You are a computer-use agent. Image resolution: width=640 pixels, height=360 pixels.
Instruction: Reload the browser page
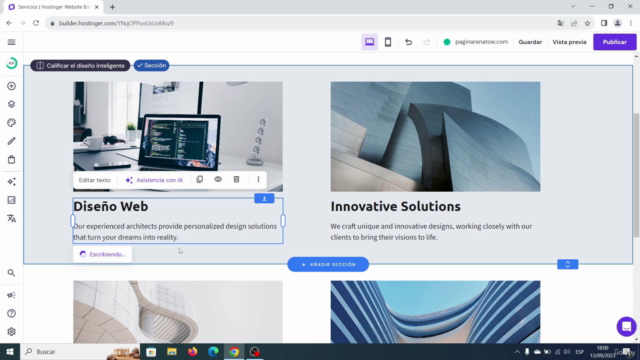click(36, 23)
